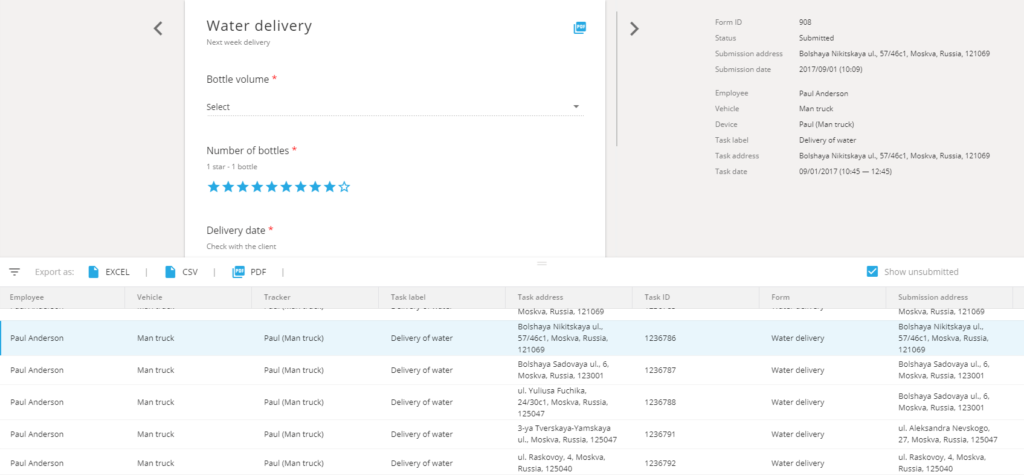Click the last empty star in bottle rating
Image resolution: width=1024 pixels, height=475 pixels.
pyautogui.click(x=344, y=187)
